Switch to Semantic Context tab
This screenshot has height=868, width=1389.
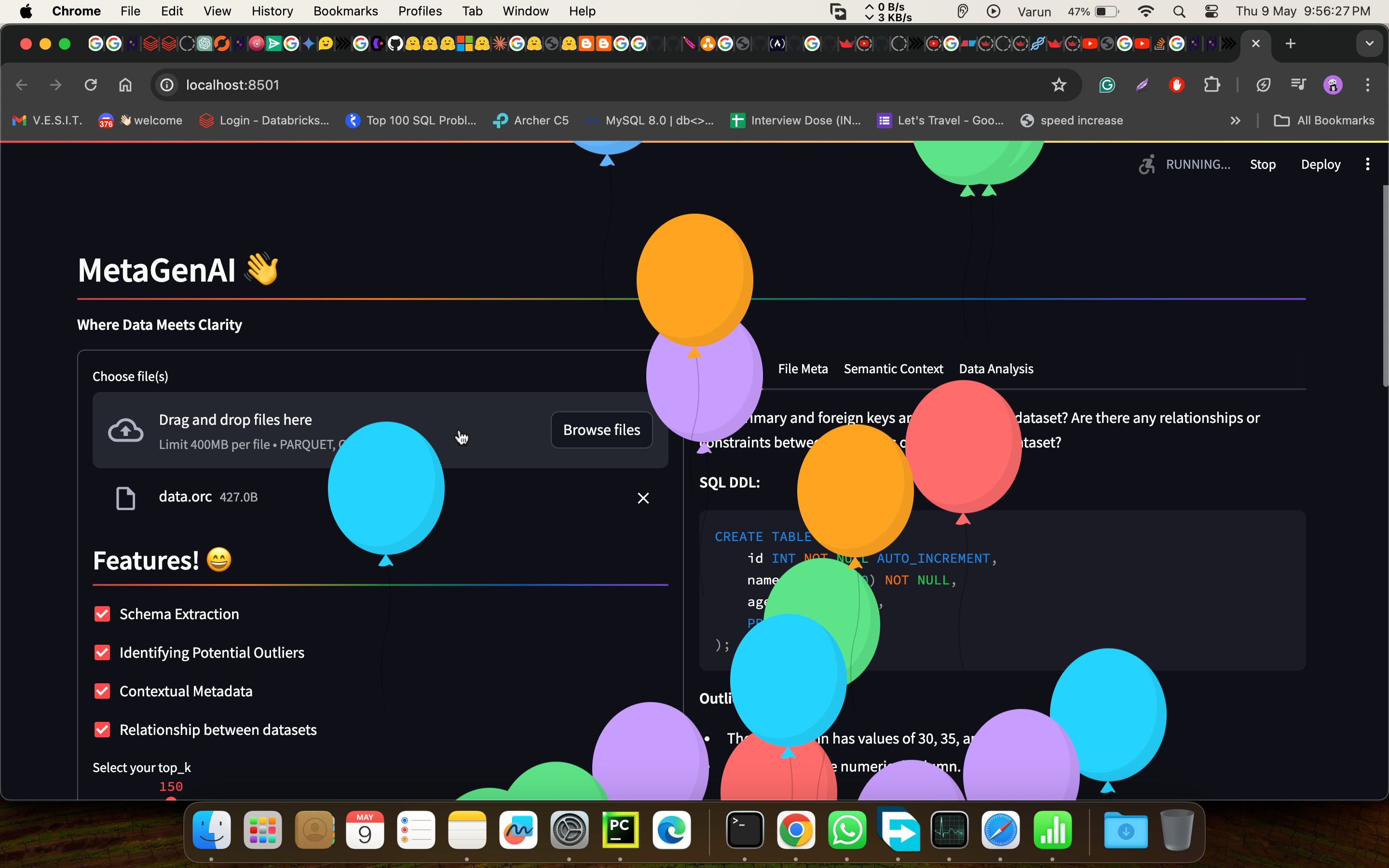893,369
